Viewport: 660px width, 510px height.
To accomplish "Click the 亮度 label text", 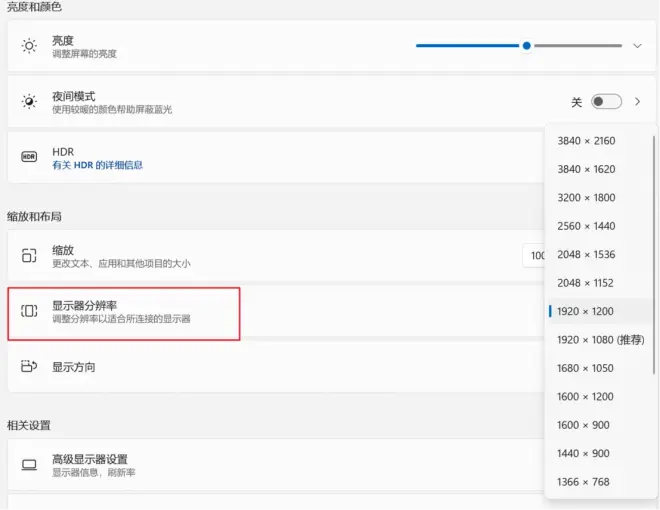I will (x=63, y=40).
